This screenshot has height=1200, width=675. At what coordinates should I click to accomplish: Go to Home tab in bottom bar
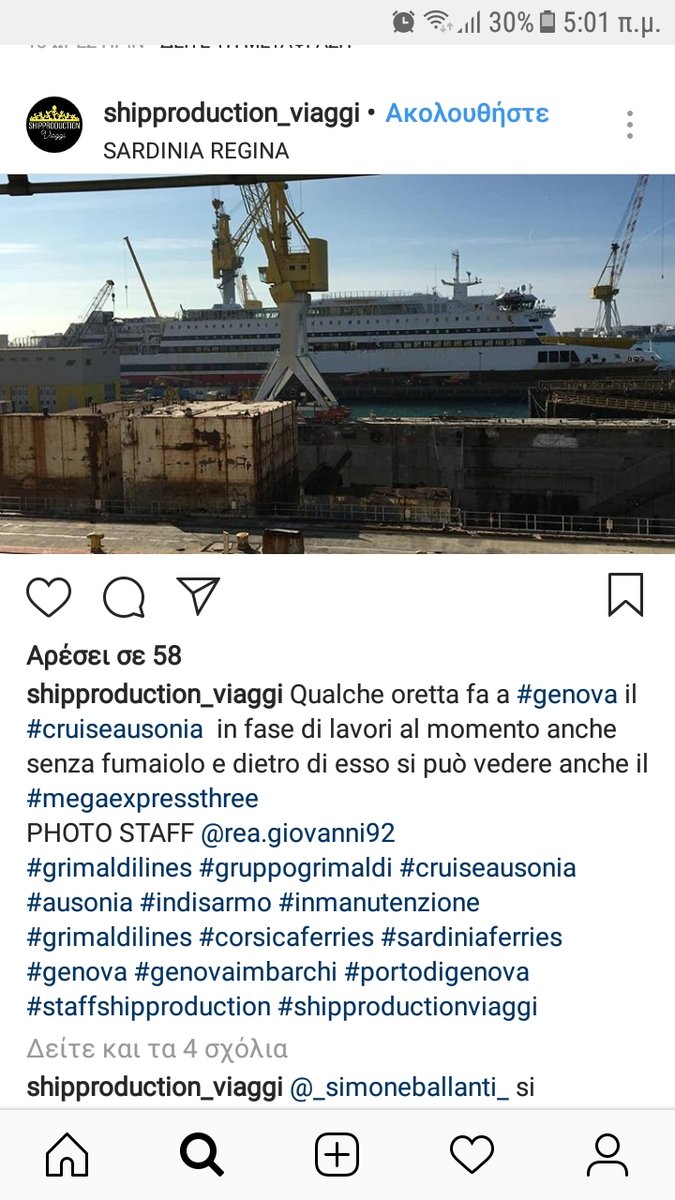67,1156
